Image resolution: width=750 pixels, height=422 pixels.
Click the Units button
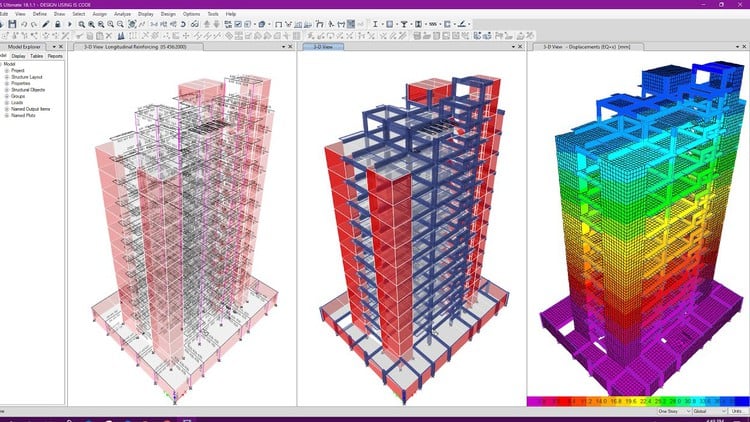tap(739, 410)
